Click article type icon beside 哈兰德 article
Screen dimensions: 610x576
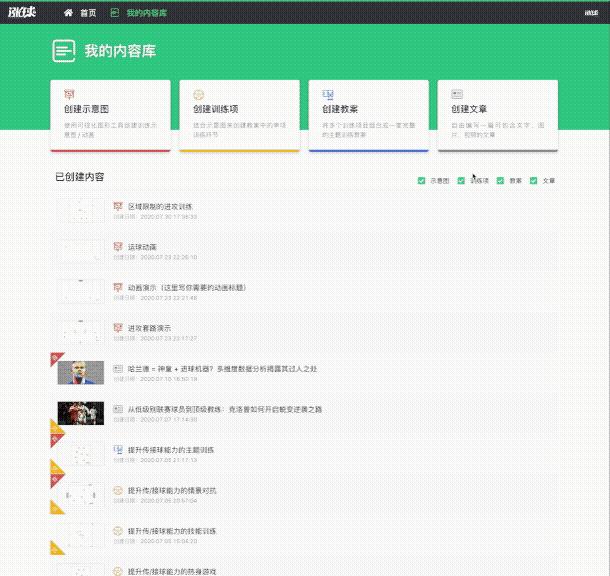click(x=118, y=369)
